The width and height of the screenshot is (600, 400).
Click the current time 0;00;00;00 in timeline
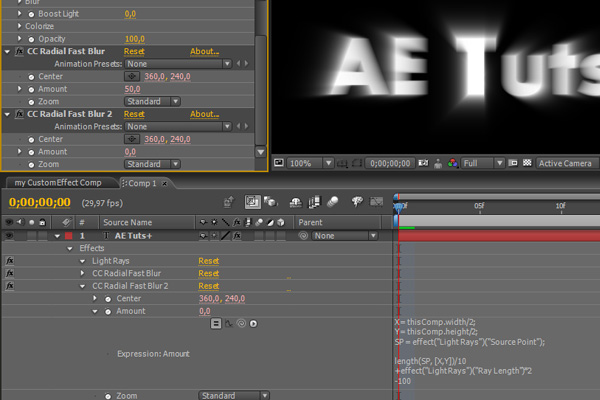39,202
